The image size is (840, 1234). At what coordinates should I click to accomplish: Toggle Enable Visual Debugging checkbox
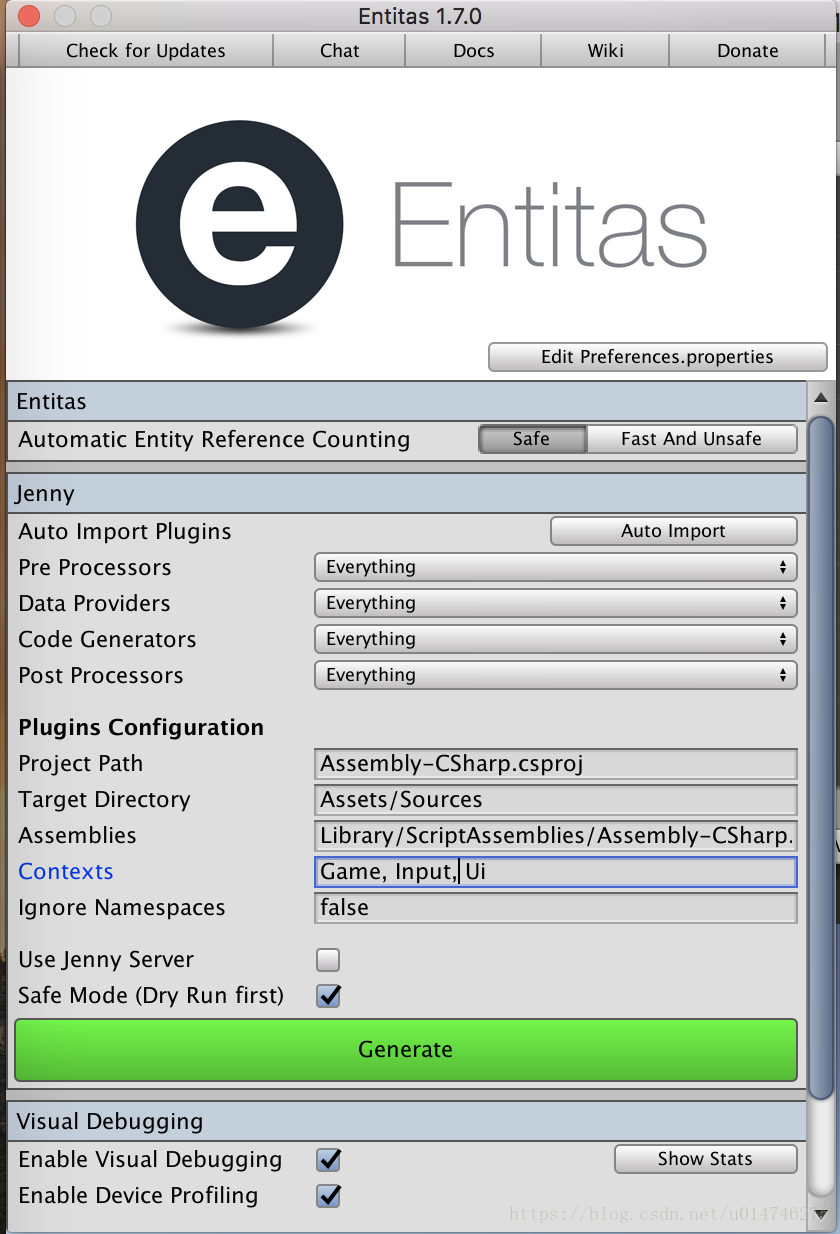(x=328, y=1160)
